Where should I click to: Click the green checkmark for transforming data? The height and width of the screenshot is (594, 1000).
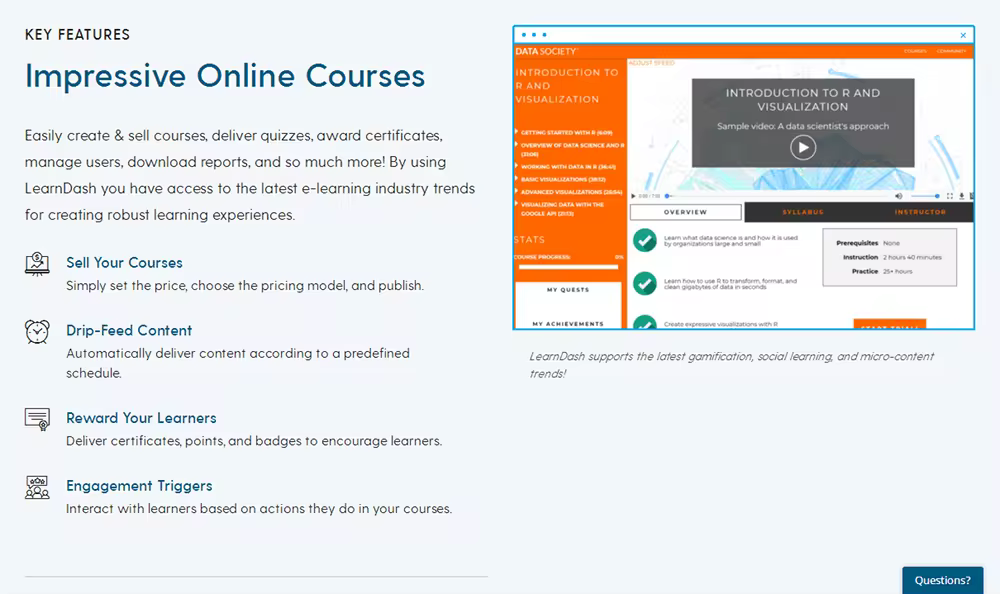click(x=645, y=283)
